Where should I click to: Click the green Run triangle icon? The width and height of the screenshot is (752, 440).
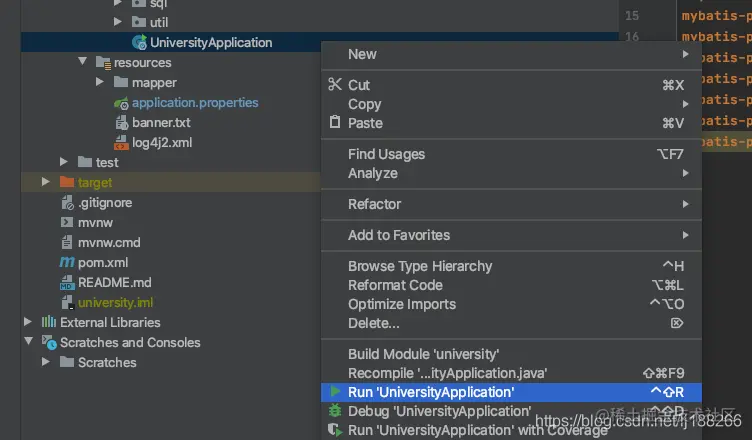pos(335,392)
